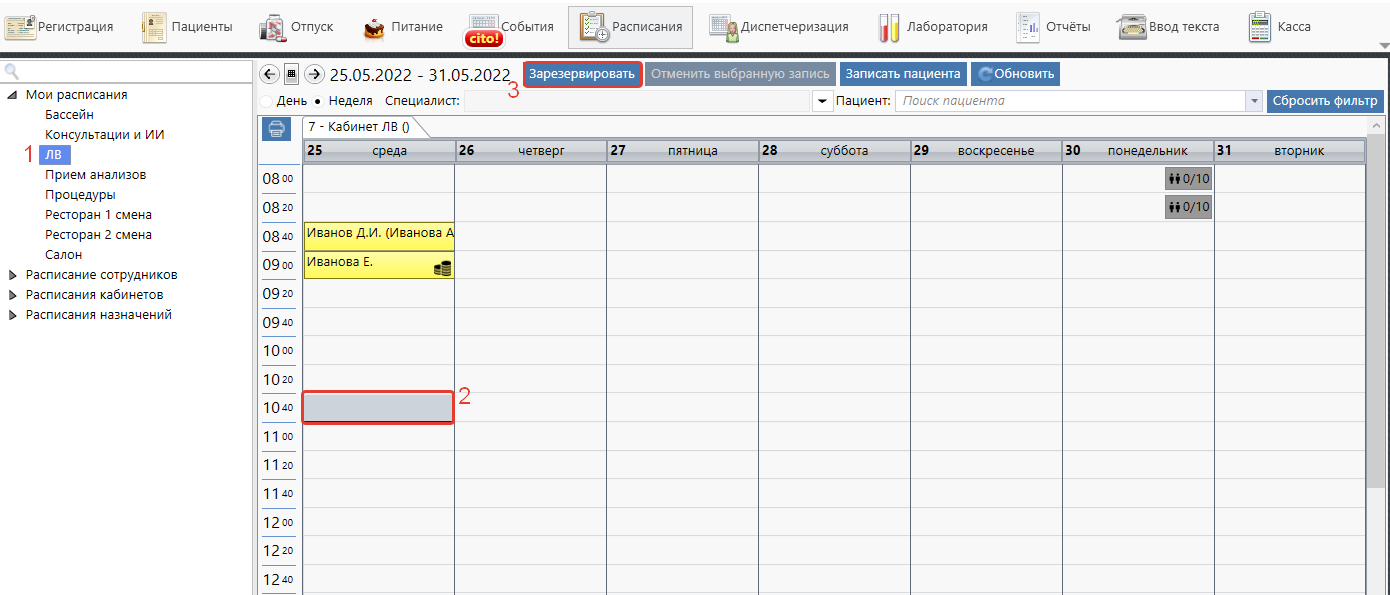
Task: Open the Регистрация module
Action: point(61,27)
